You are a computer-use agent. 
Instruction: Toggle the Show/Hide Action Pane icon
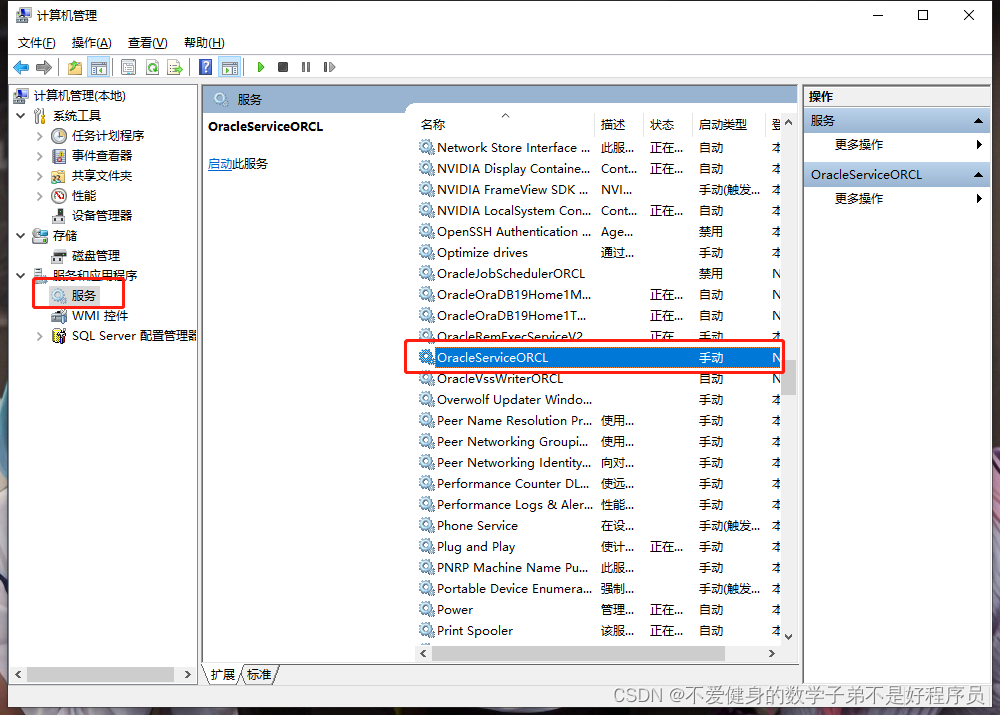tap(230, 67)
